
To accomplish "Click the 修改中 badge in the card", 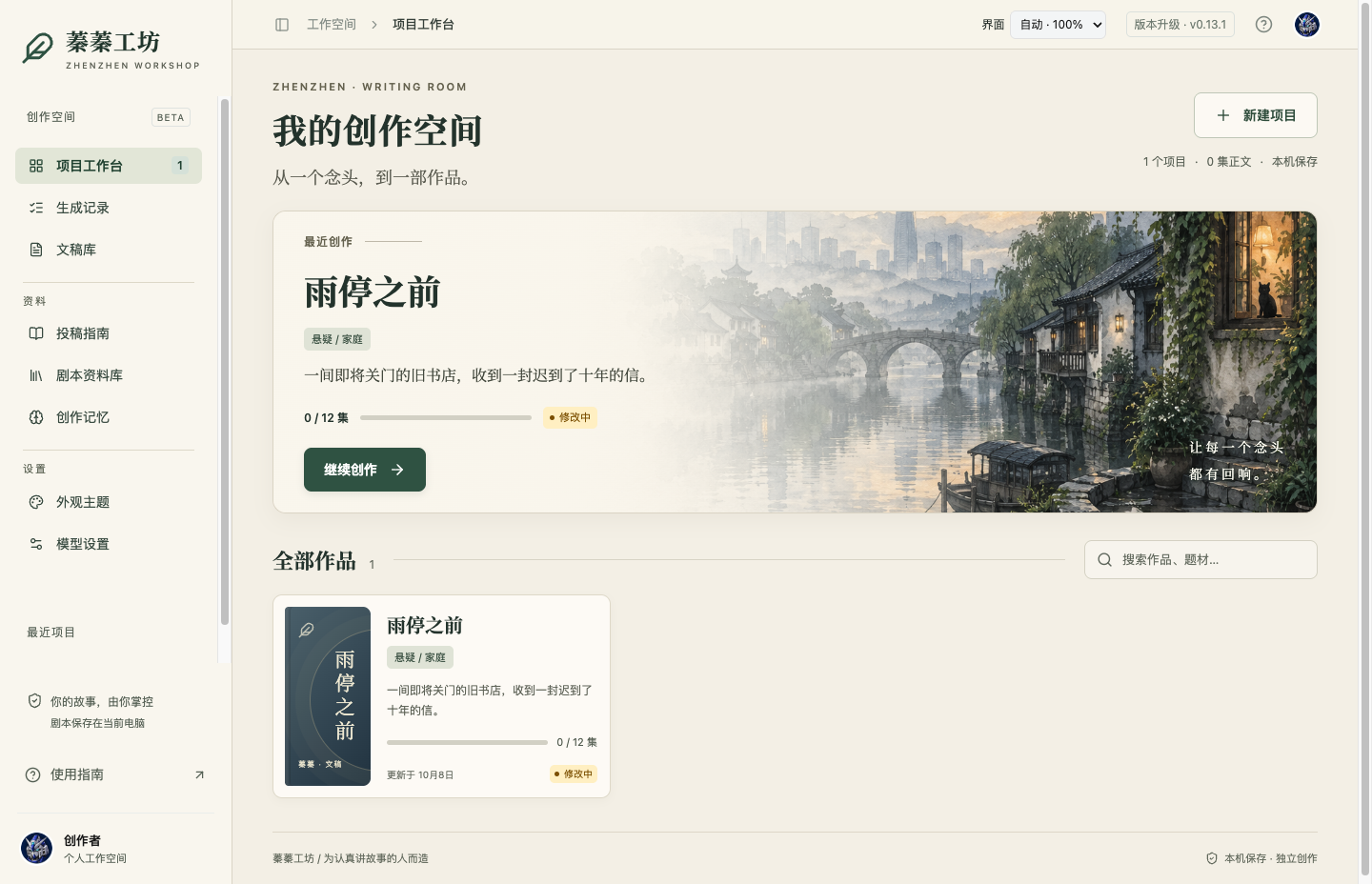I will 574,774.
